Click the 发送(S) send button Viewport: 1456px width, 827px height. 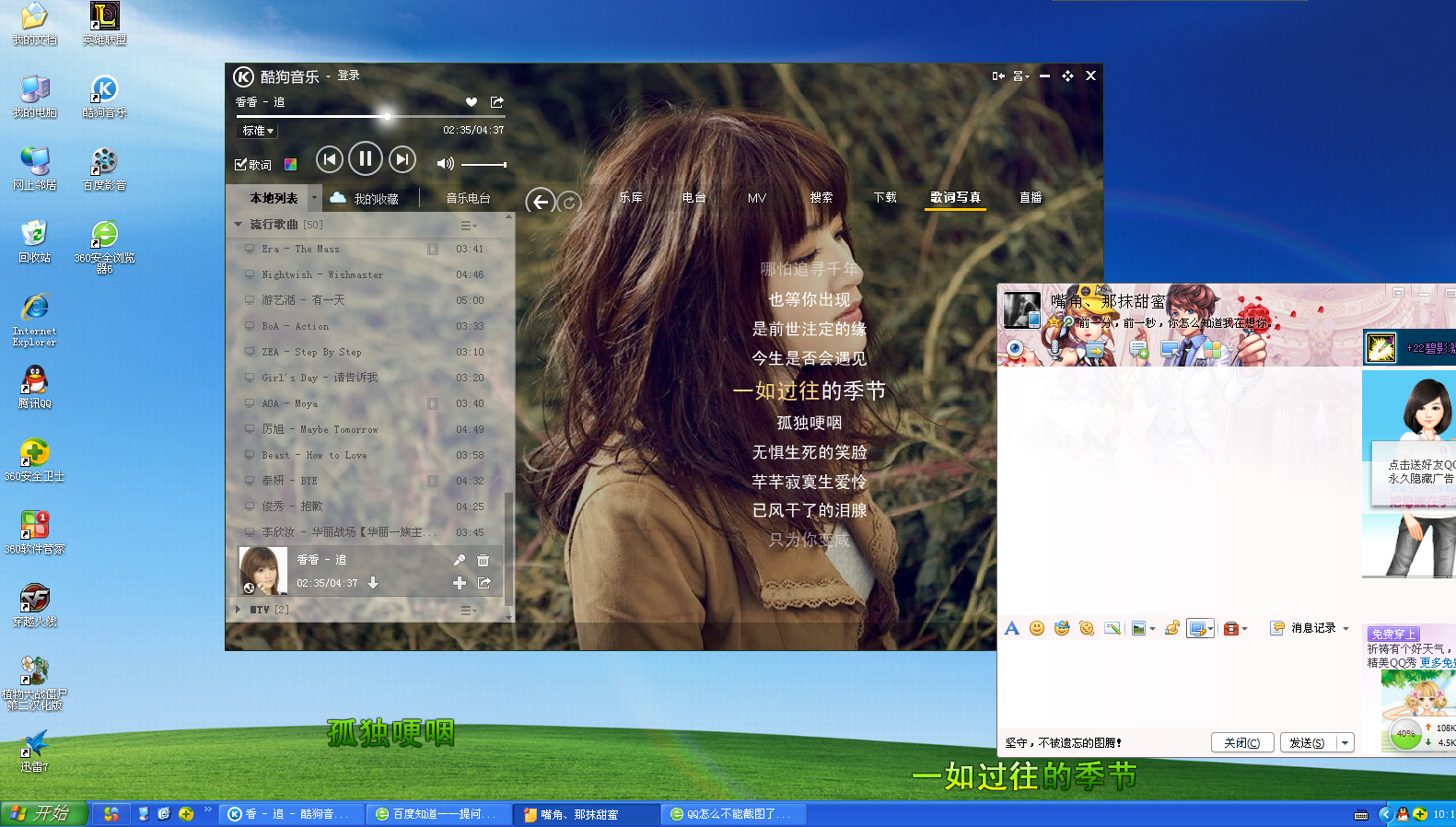[1307, 742]
